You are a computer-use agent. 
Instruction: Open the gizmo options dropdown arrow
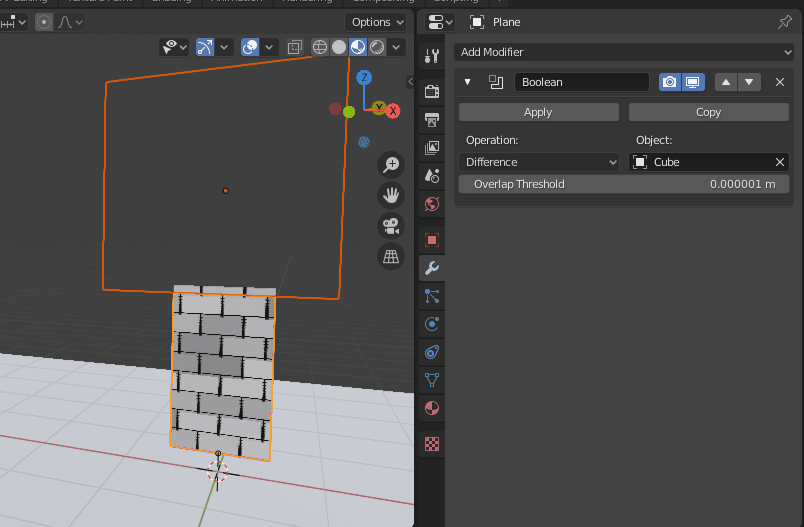pyautogui.click(x=224, y=47)
